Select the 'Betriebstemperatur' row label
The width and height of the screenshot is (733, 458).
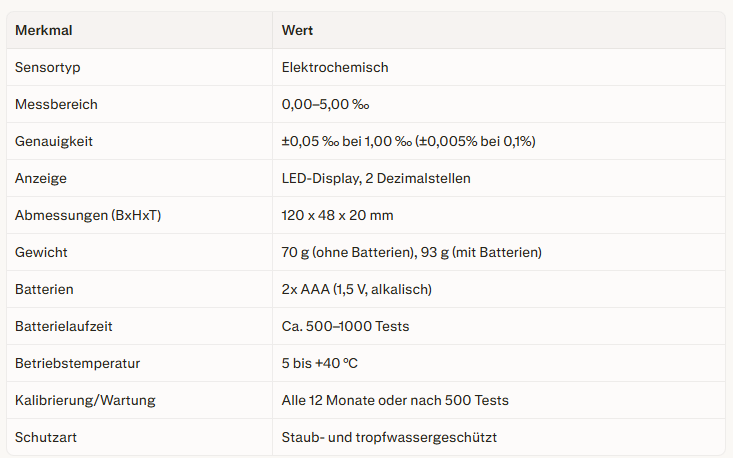(77, 364)
